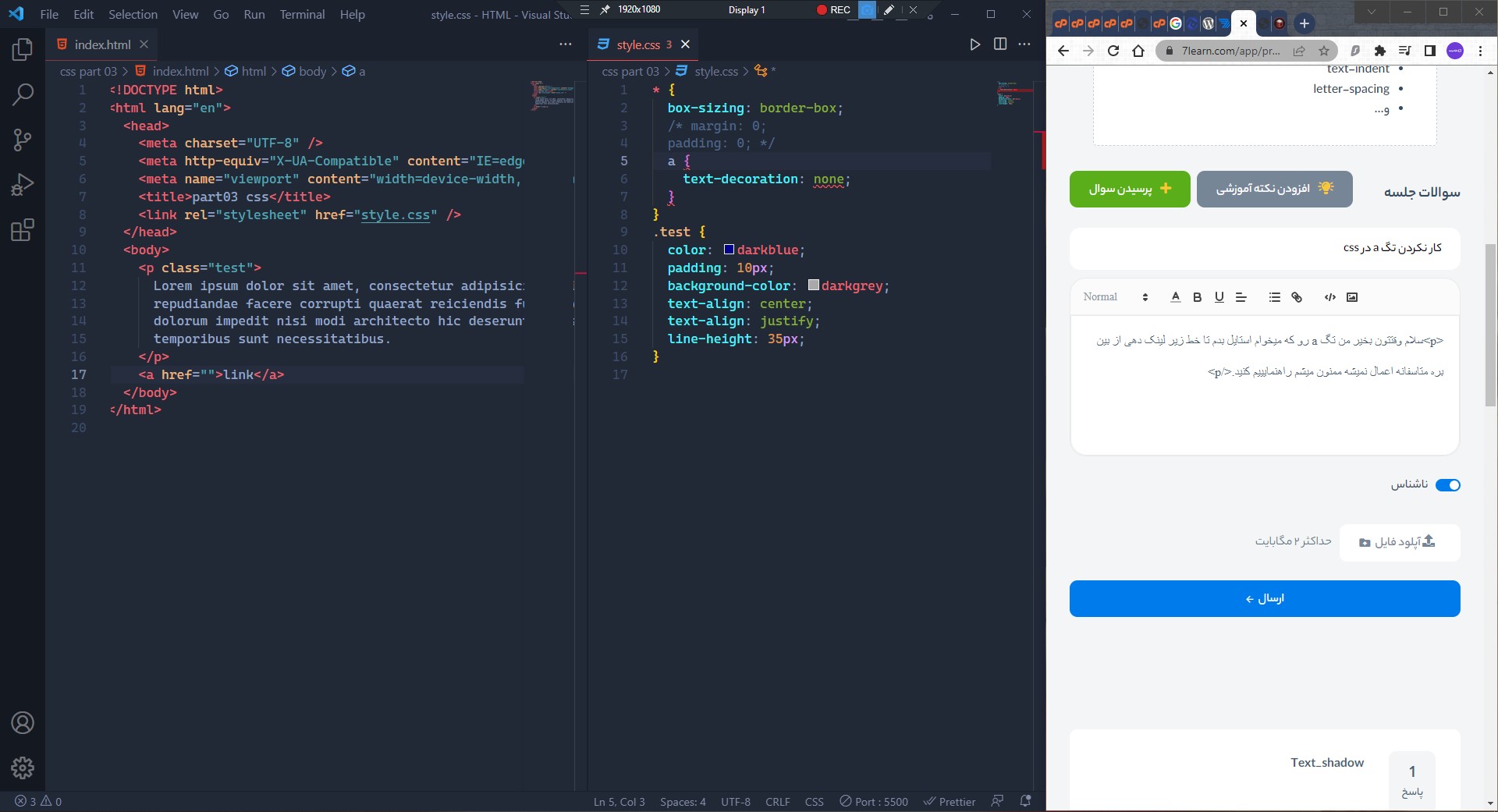Insert code block in question editor
Viewport: 1498px width, 812px height.
[x=1330, y=297]
